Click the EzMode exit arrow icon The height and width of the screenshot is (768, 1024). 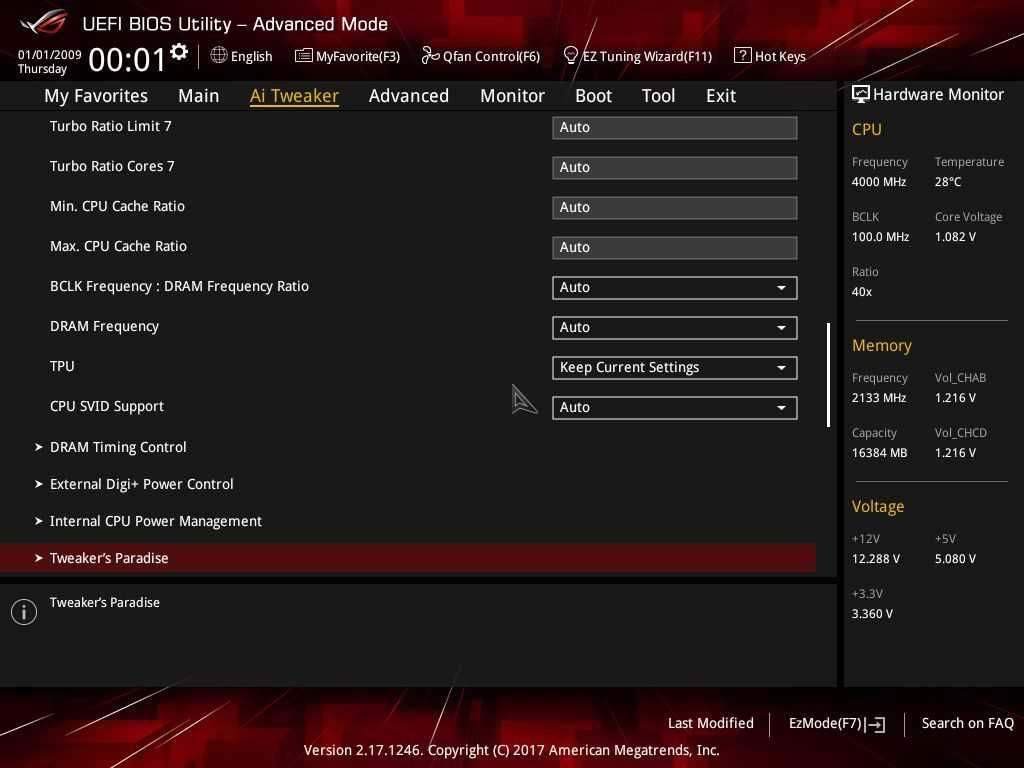pyautogui.click(x=876, y=724)
